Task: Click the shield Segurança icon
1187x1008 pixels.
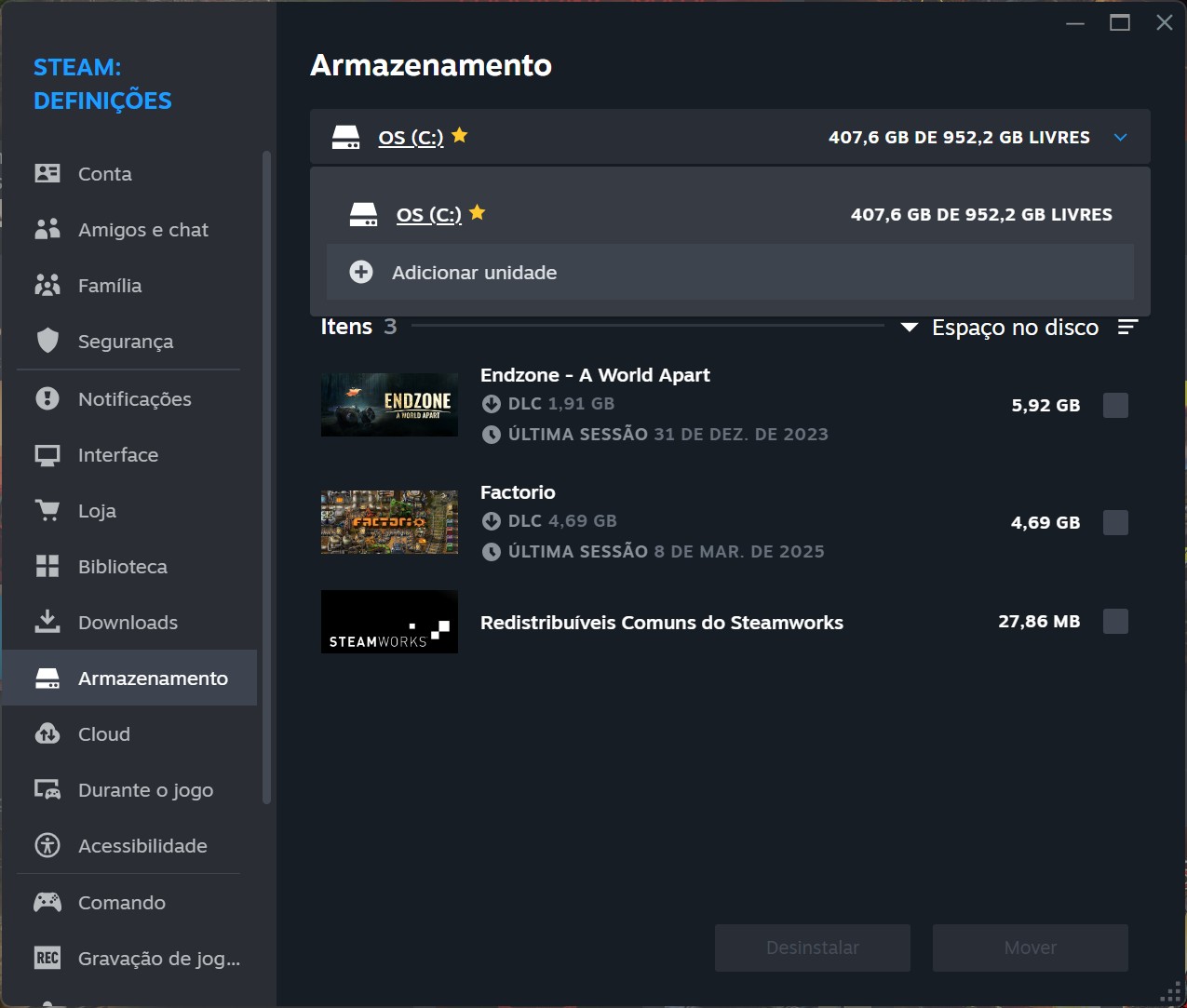Action: tap(47, 341)
